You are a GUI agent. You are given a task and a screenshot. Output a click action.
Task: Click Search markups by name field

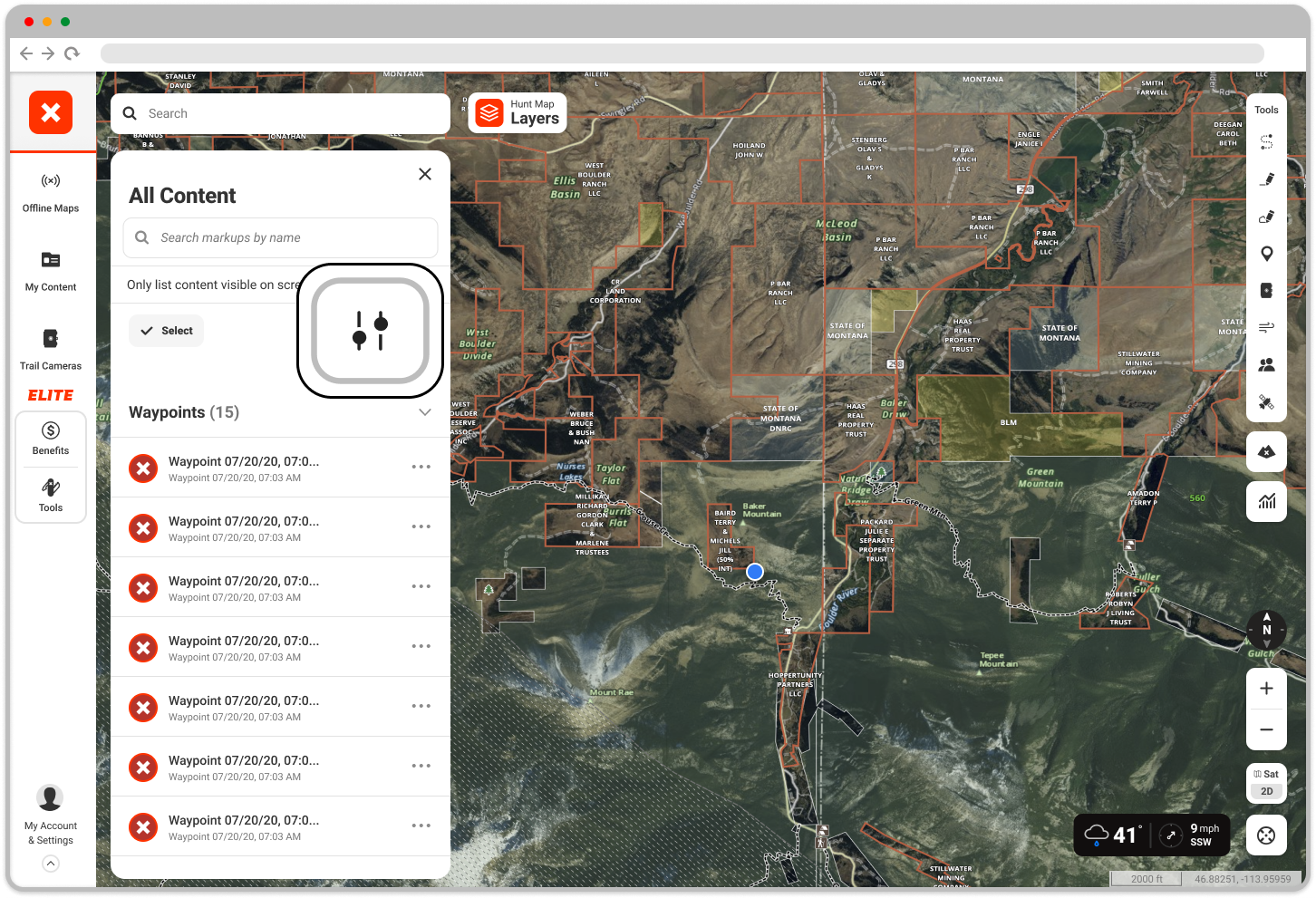pos(280,237)
